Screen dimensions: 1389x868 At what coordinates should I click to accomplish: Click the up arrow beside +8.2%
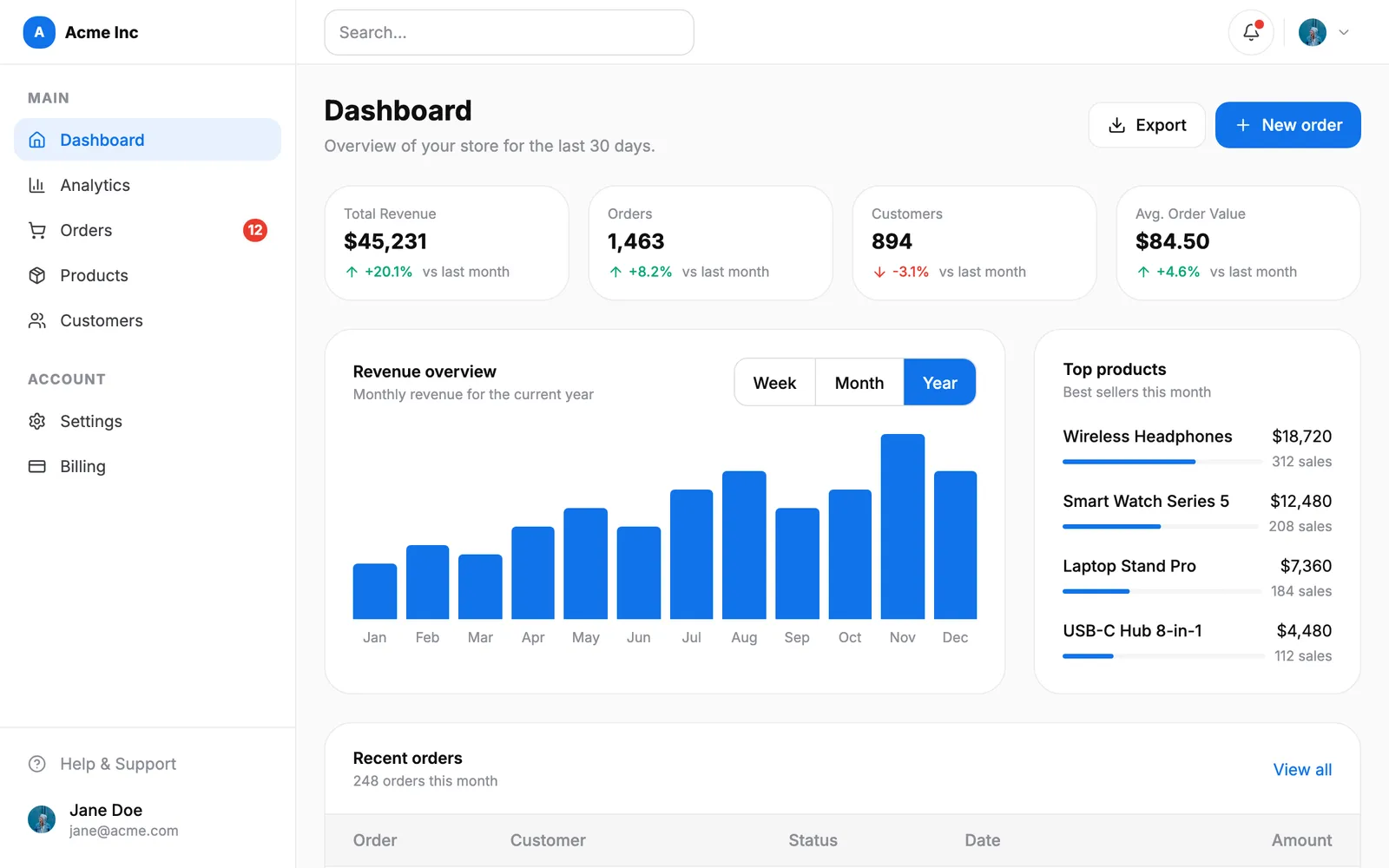point(616,272)
